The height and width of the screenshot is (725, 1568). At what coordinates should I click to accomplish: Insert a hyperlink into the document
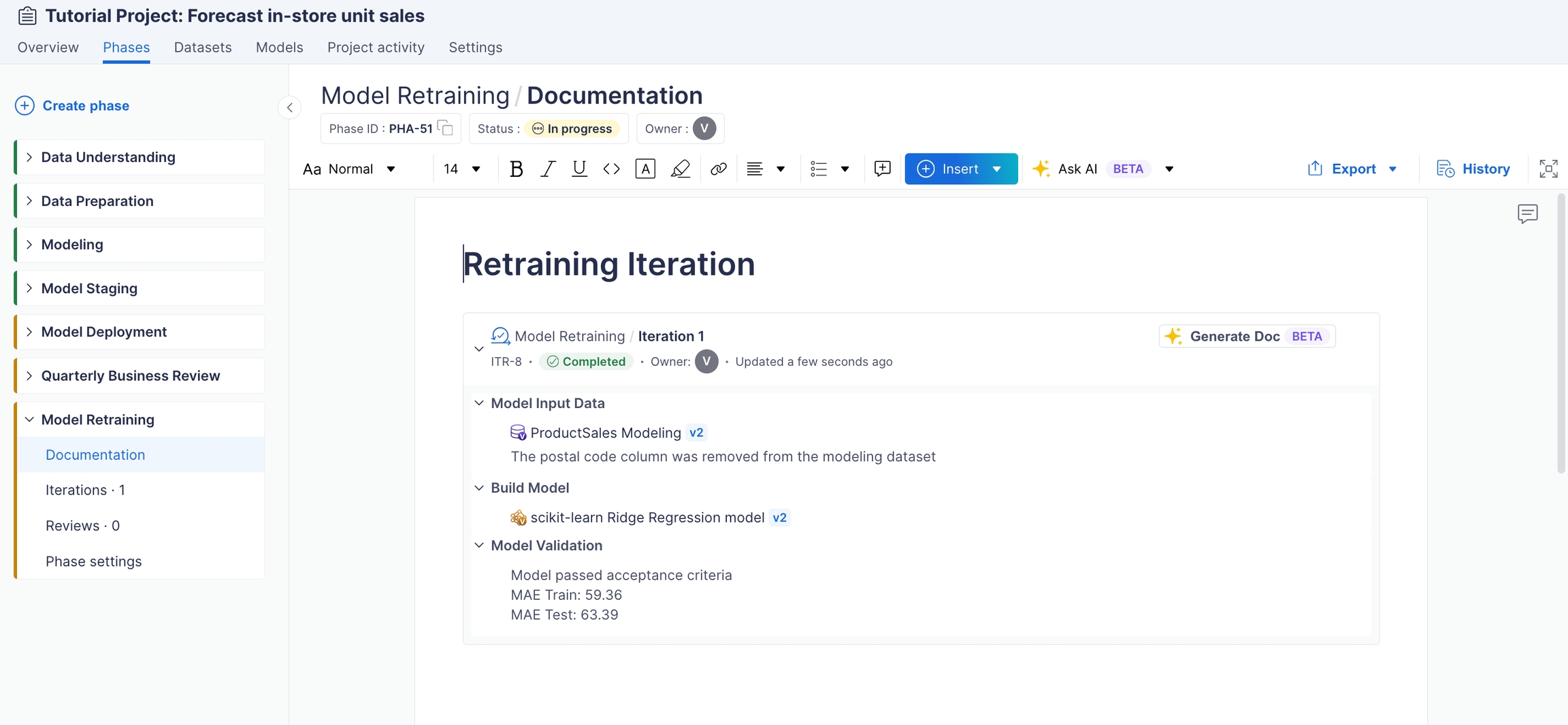tap(718, 169)
